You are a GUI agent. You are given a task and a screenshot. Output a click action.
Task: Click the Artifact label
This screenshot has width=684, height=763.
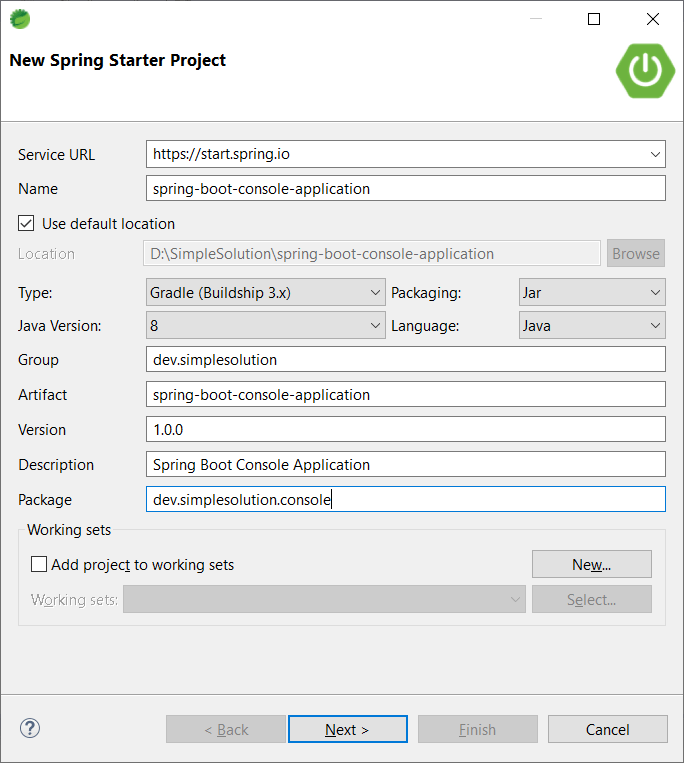point(43,395)
